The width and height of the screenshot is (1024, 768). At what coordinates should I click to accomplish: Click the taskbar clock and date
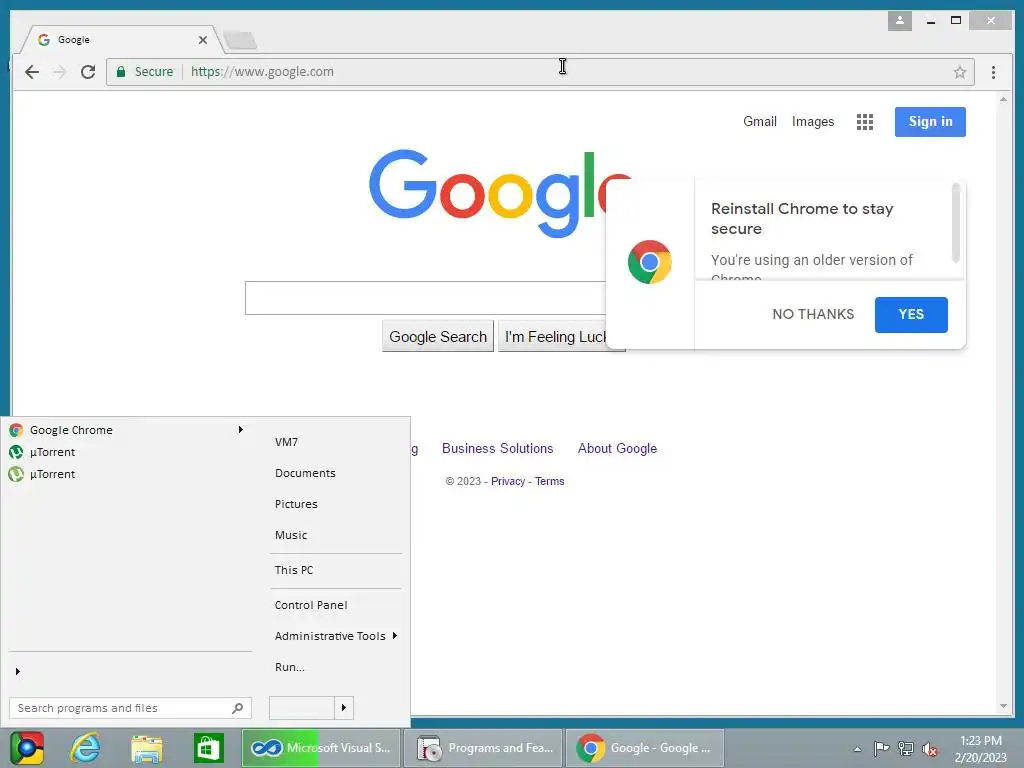point(980,749)
